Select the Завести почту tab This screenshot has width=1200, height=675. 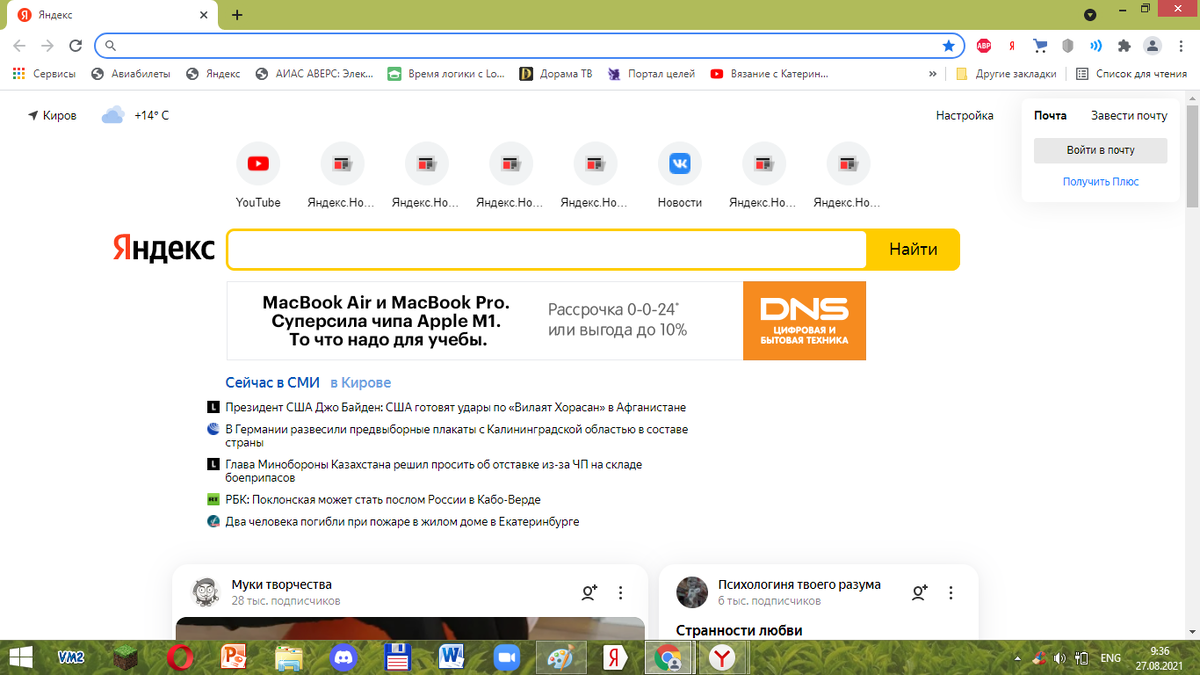[x=1129, y=115]
